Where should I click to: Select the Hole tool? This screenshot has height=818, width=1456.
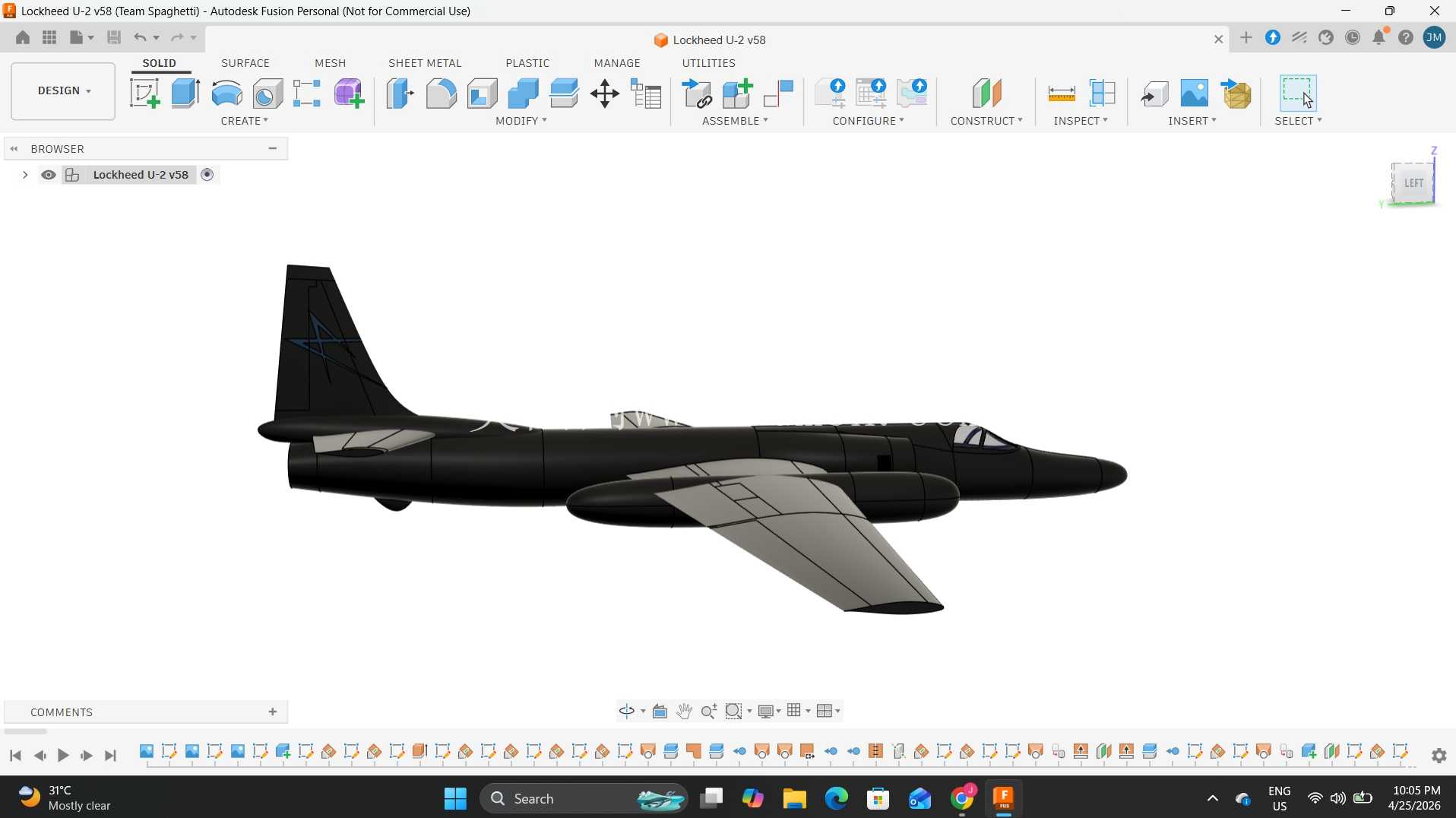(x=267, y=94)
